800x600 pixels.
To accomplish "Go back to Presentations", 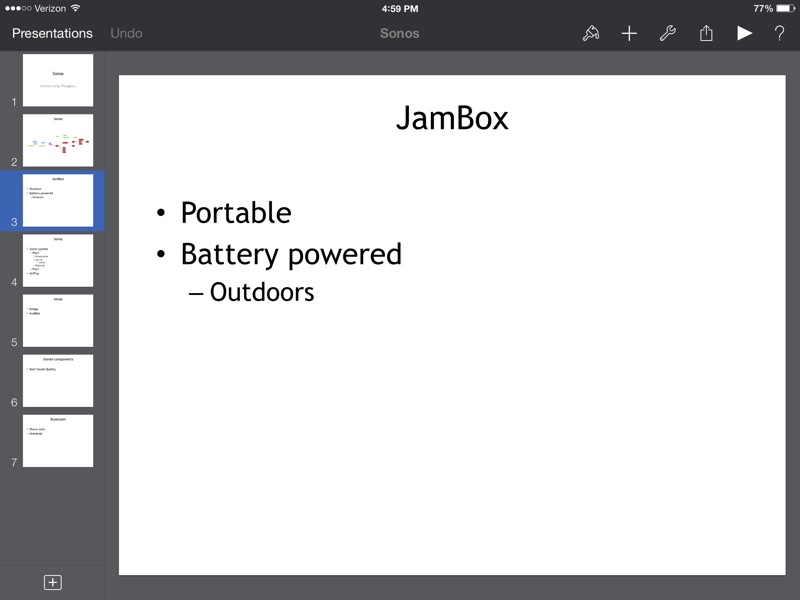I will point(52,33).
